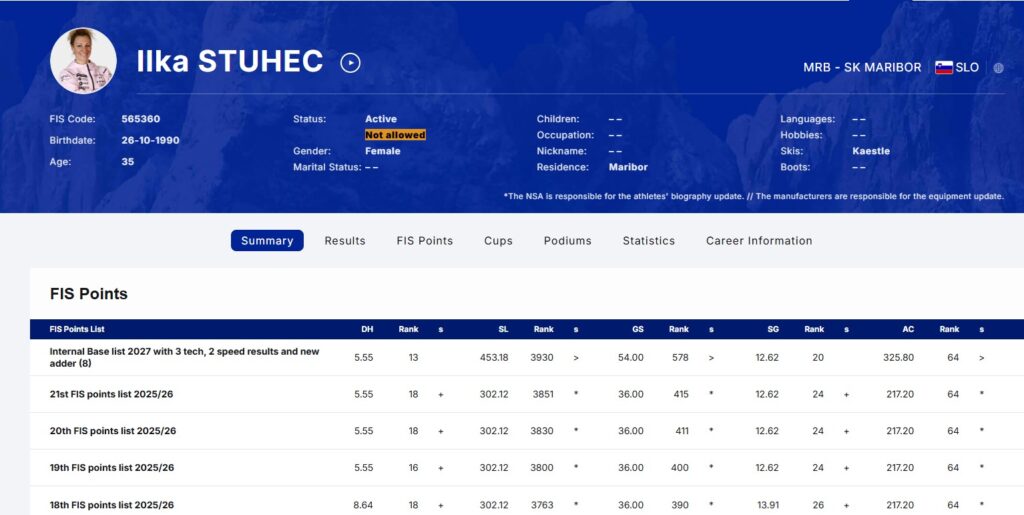The image size is (1024, 515).
Task: Click the play icon next to athlete name
Action: [350, 63]
